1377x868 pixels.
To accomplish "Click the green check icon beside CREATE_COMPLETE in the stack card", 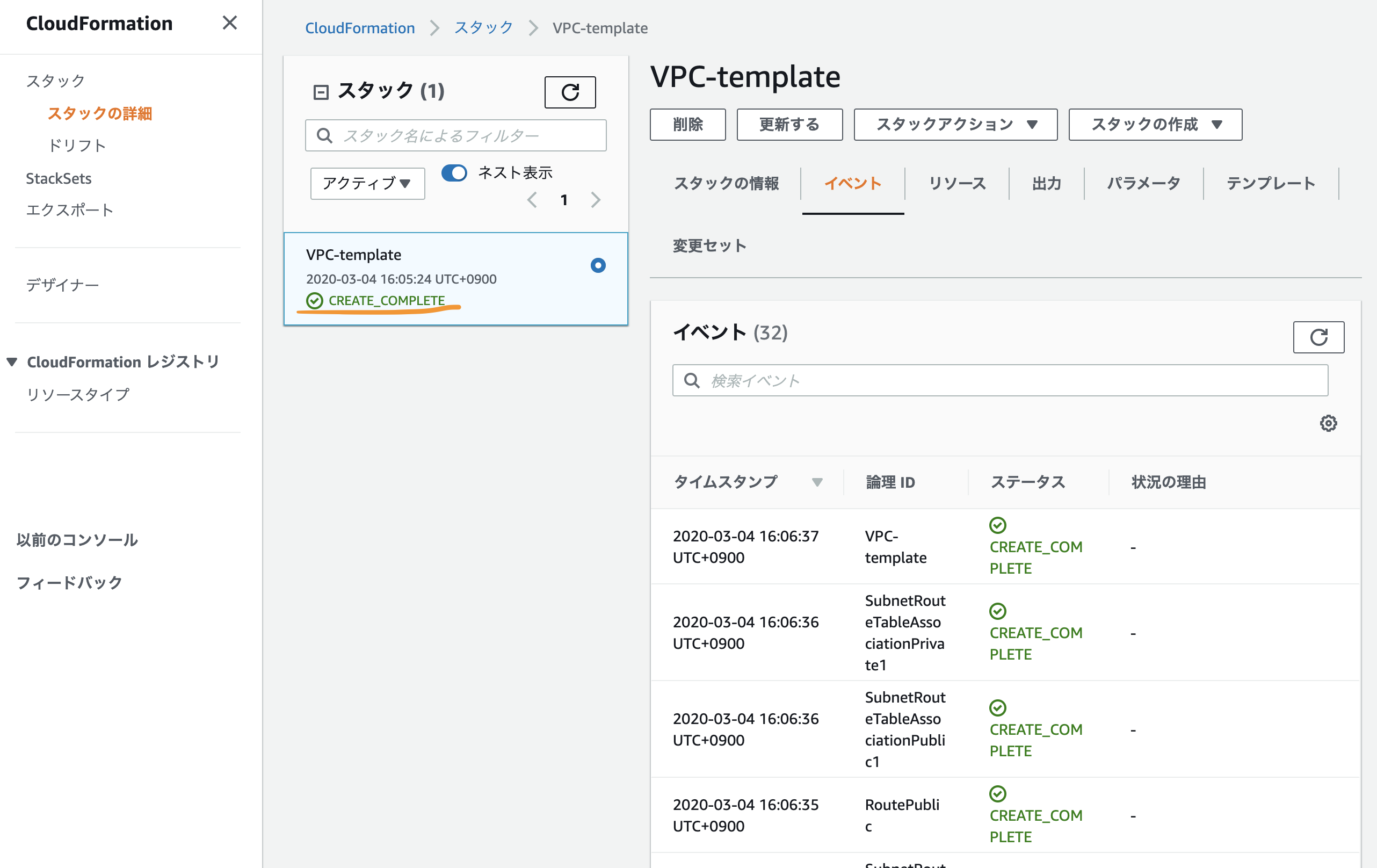I will click(x=315, y=301).
